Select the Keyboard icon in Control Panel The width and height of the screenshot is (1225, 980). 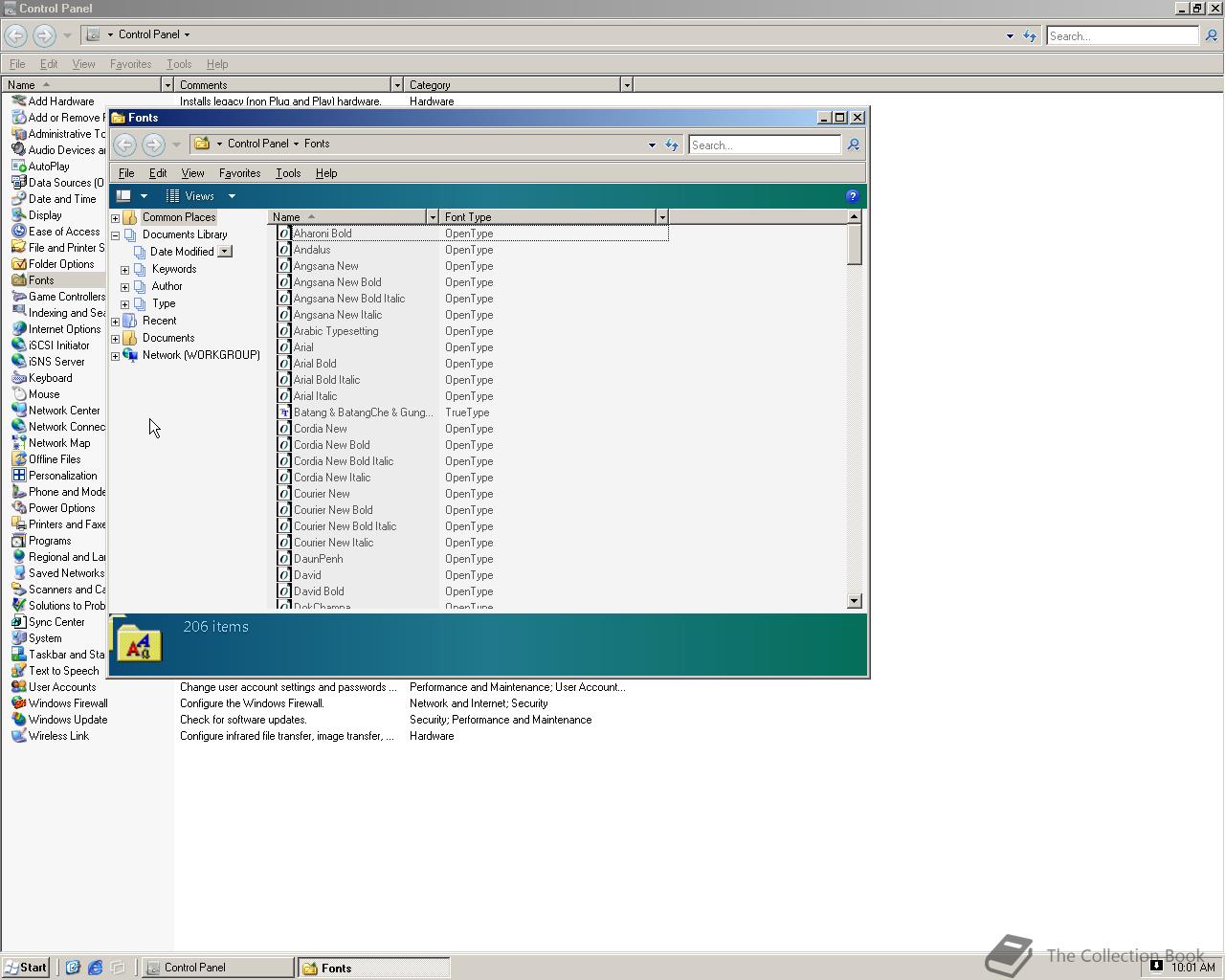(19, 378)
